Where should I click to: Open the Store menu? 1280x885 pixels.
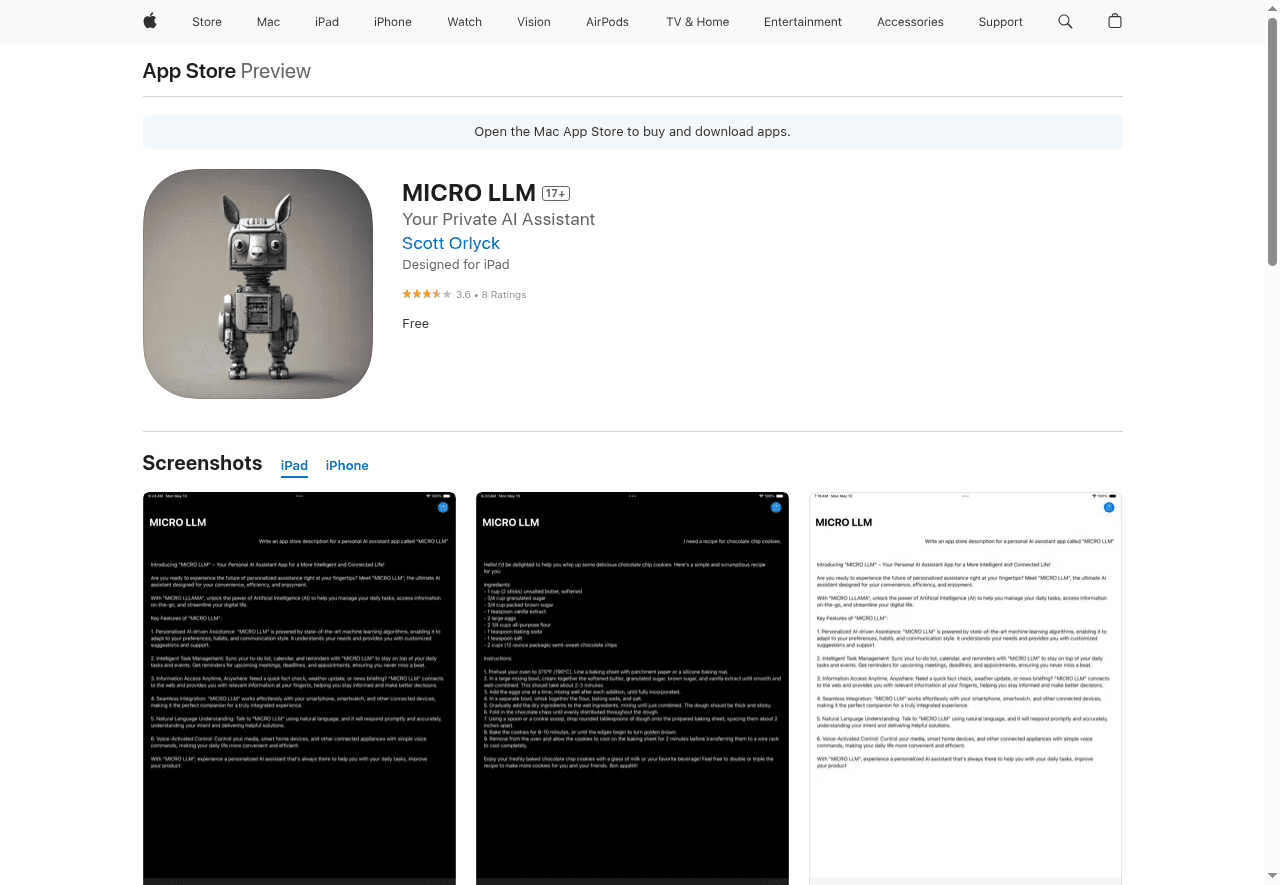(x=207, y=22)
